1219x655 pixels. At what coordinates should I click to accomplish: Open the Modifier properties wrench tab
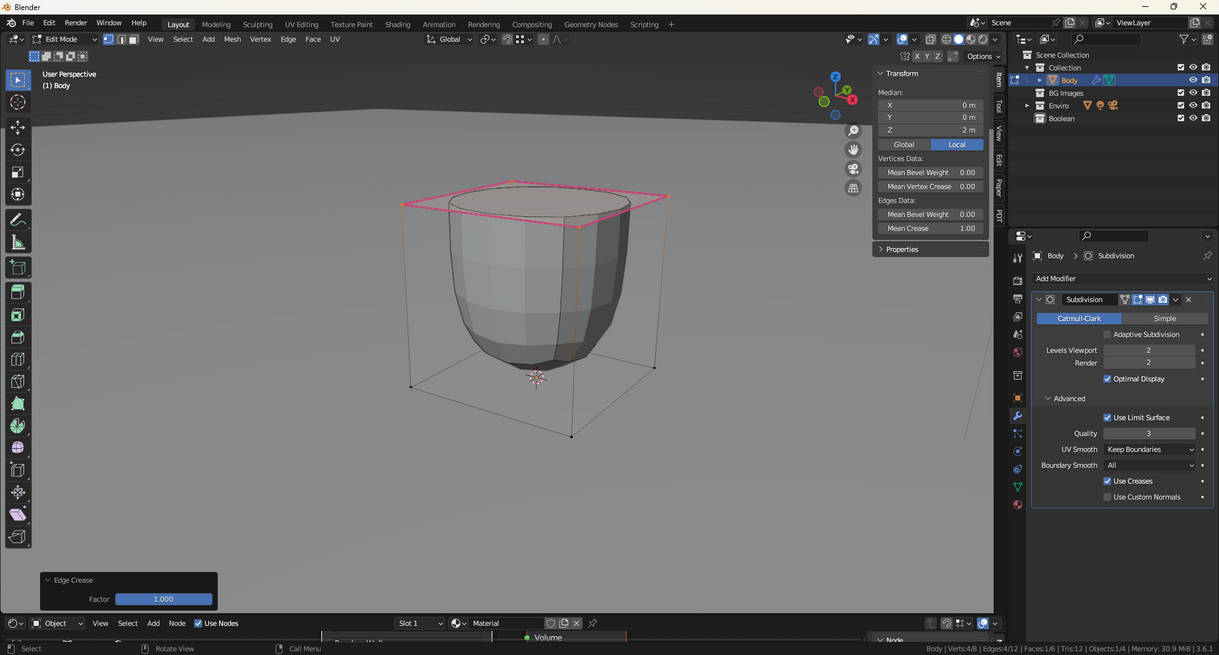point(1017,416)
